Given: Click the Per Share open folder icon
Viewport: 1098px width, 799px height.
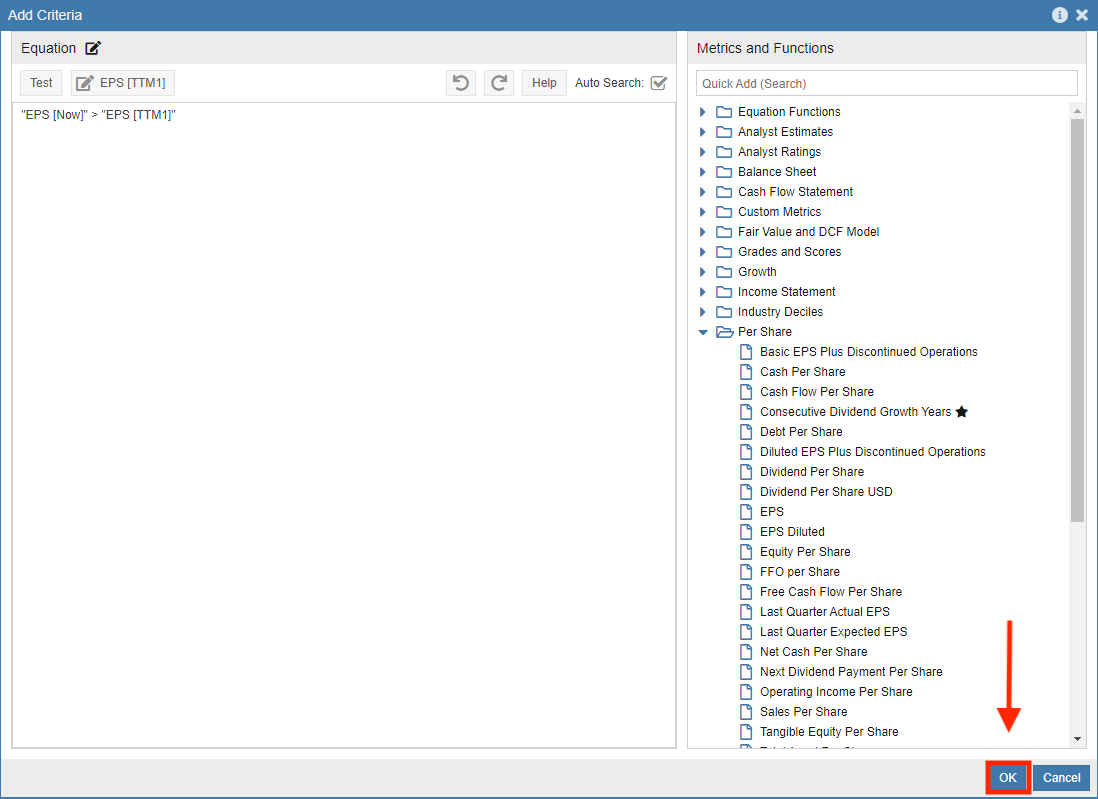Looking at the screenshot, I should (725, 332).
